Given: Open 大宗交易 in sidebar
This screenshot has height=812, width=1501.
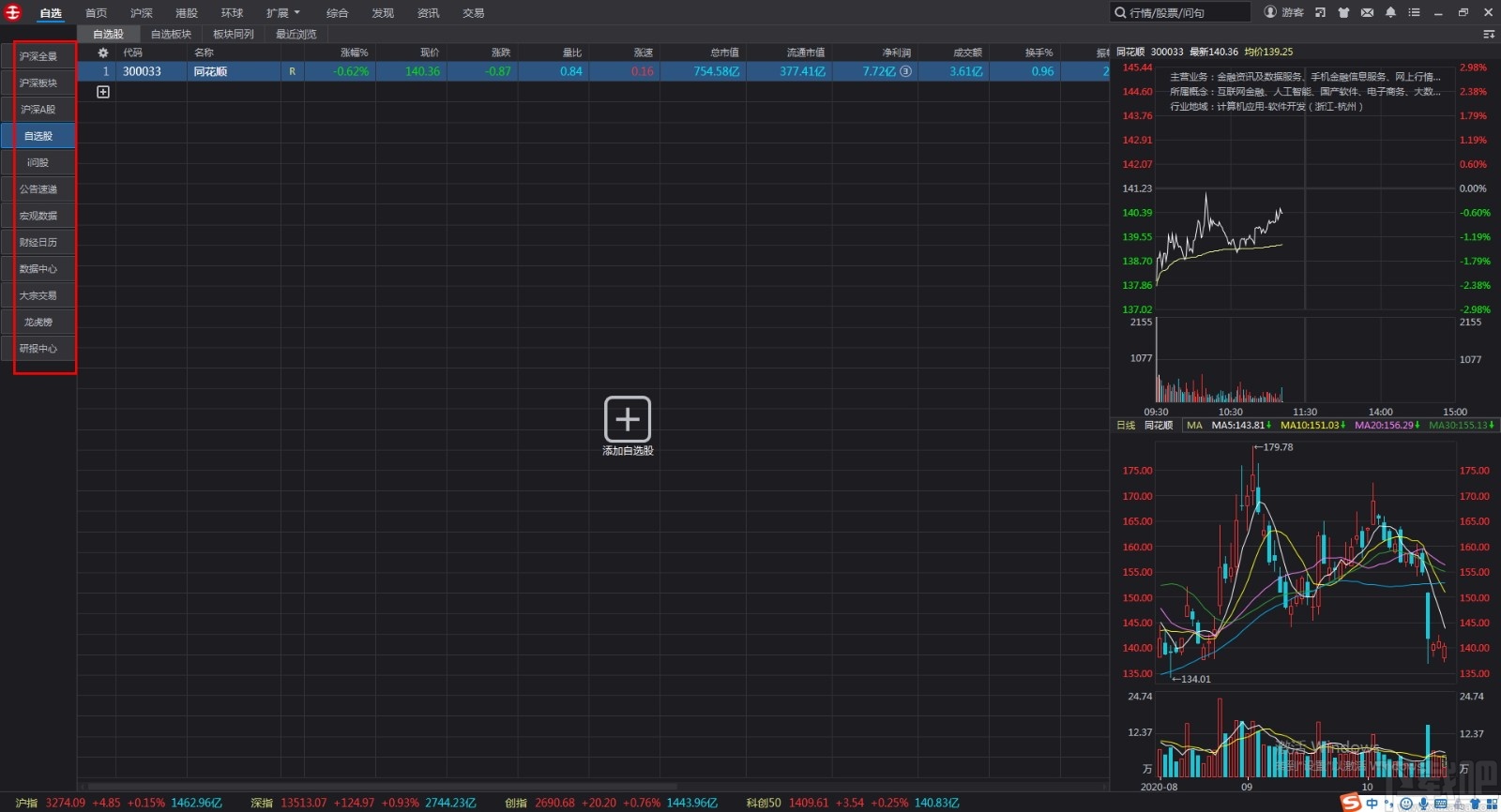Looking at the screenshot, I should pyautogui.click(x=38, y=295).
